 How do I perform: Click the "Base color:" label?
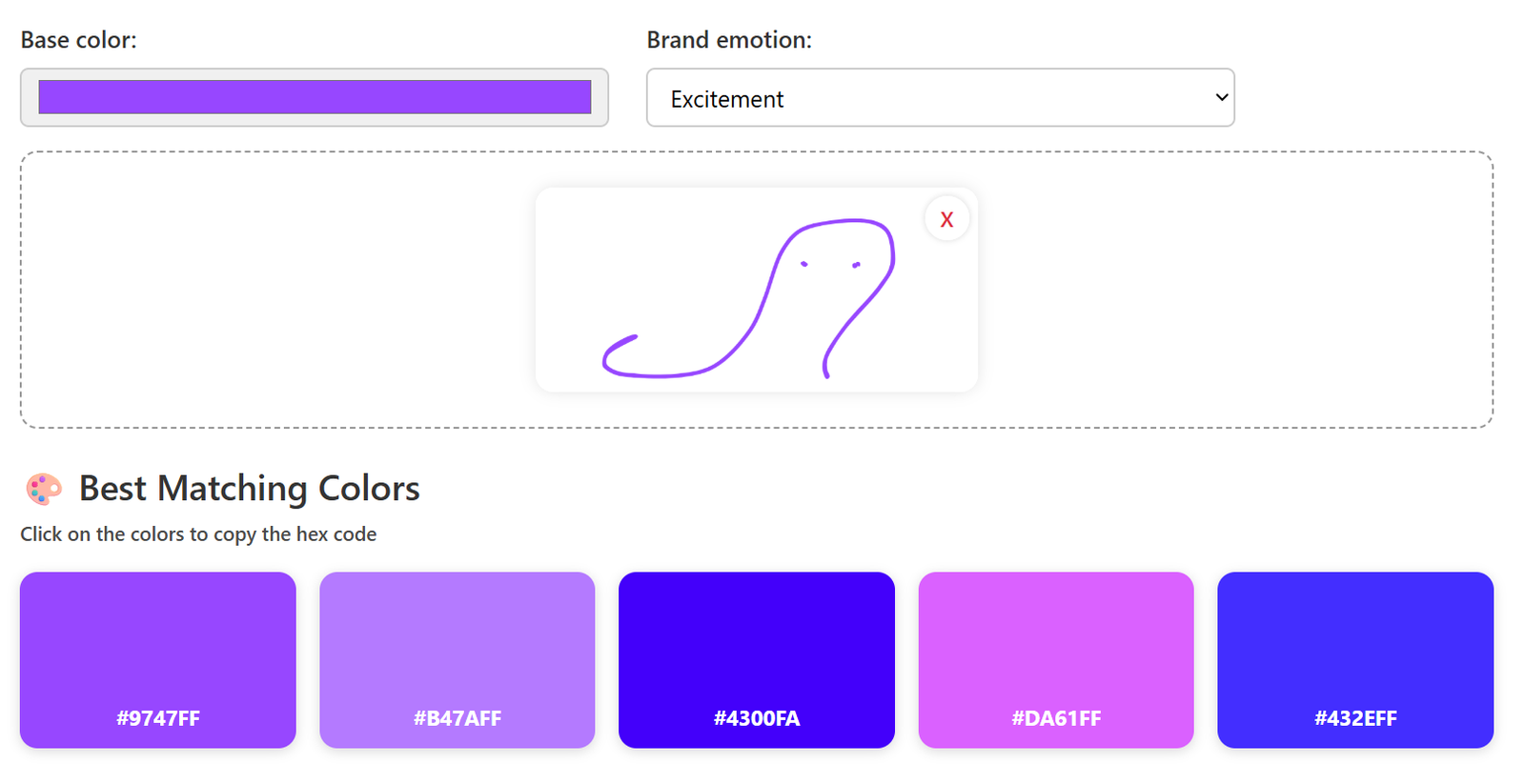pos(79,40)
